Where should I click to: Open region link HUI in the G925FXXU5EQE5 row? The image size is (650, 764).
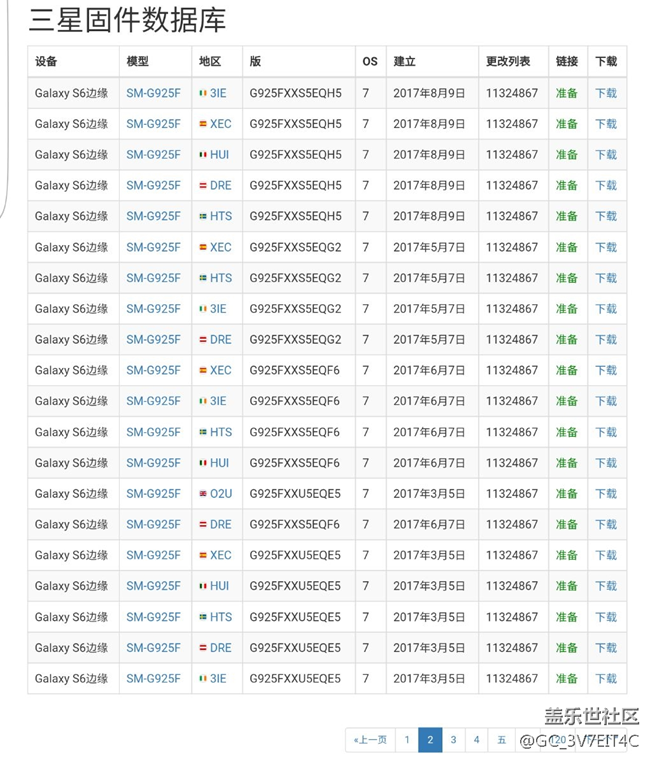tap(219, 586)
